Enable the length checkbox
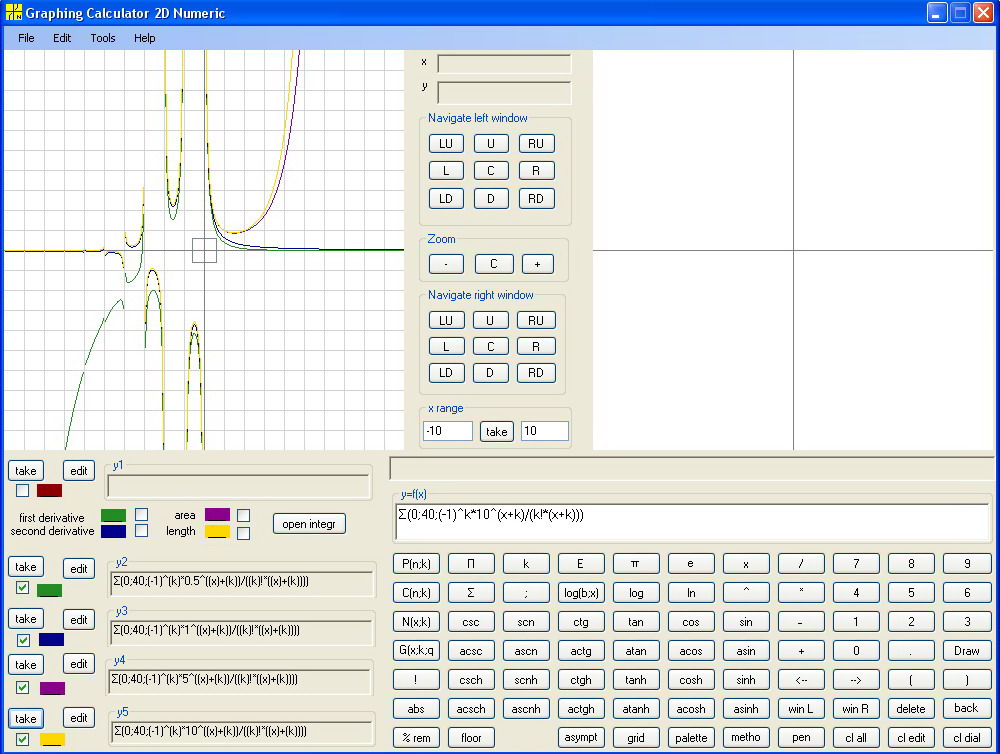This screenshot has height=754, width=1000. [243, 533]
